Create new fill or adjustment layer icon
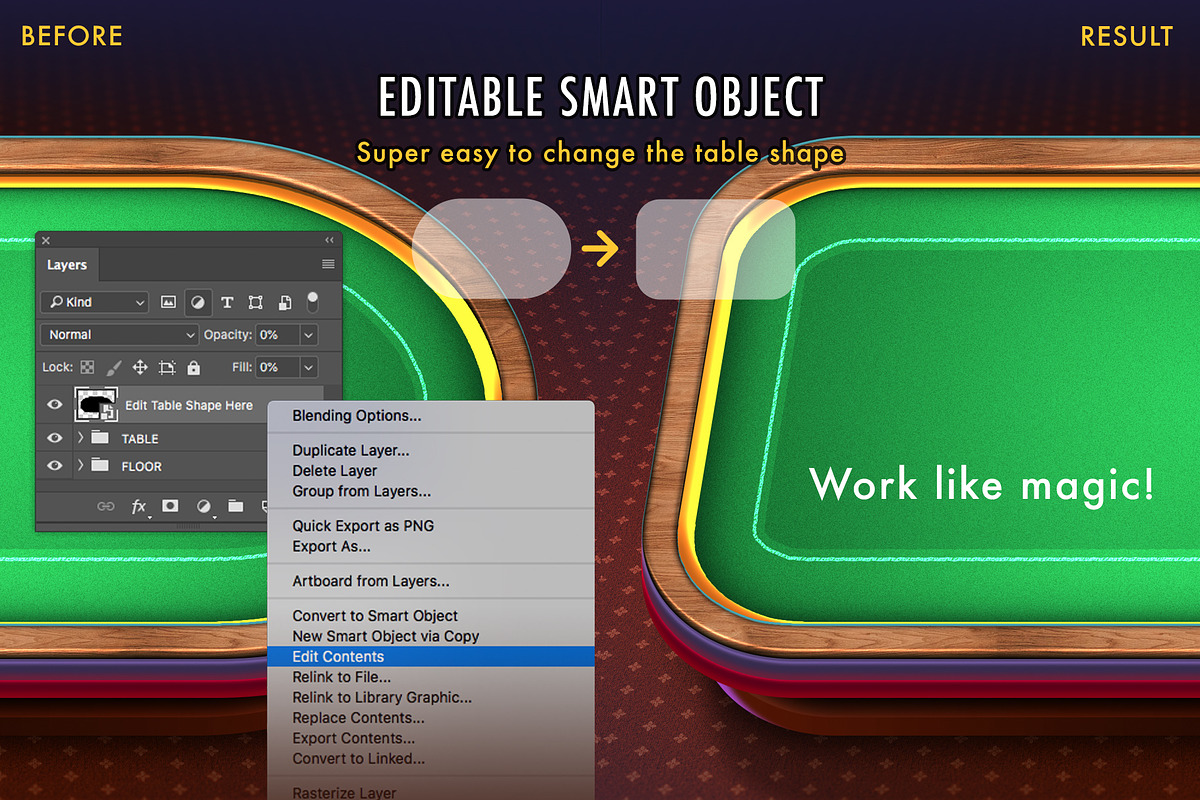 (x=204, y=507)
